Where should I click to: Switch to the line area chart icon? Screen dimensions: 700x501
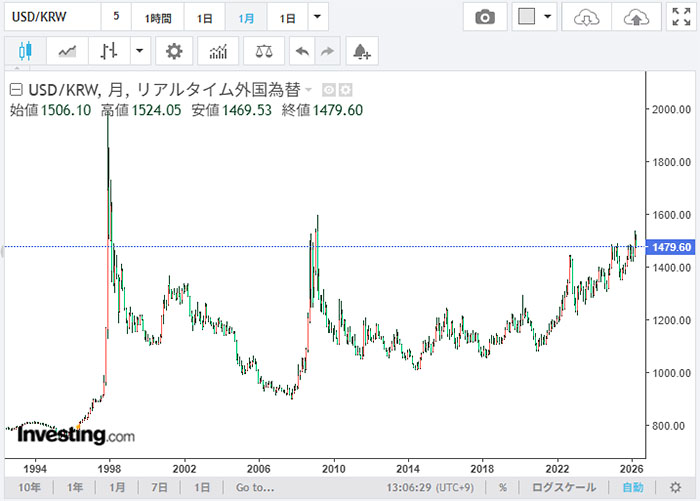click(68, 50)
